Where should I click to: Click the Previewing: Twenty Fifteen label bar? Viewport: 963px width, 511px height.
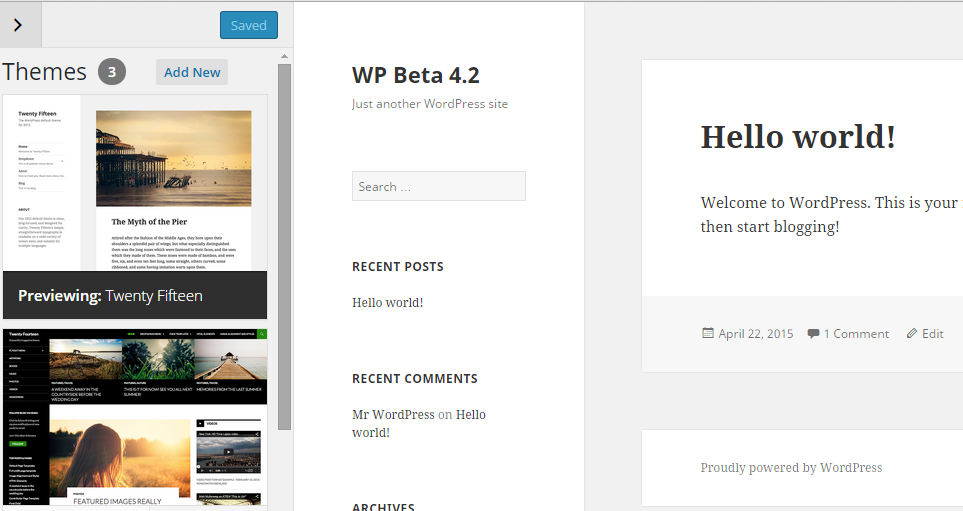click(x=135, y=295)
